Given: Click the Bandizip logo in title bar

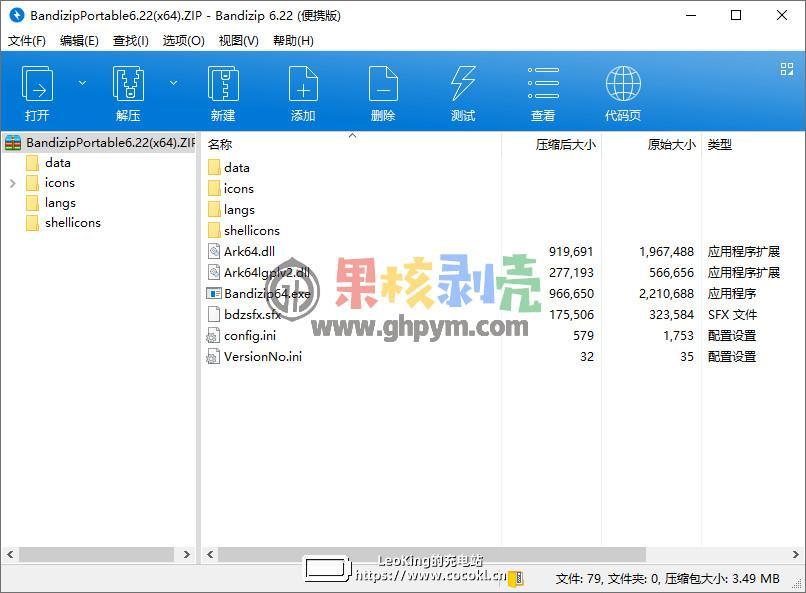Looking at the screenshot, I should (16, 15).
